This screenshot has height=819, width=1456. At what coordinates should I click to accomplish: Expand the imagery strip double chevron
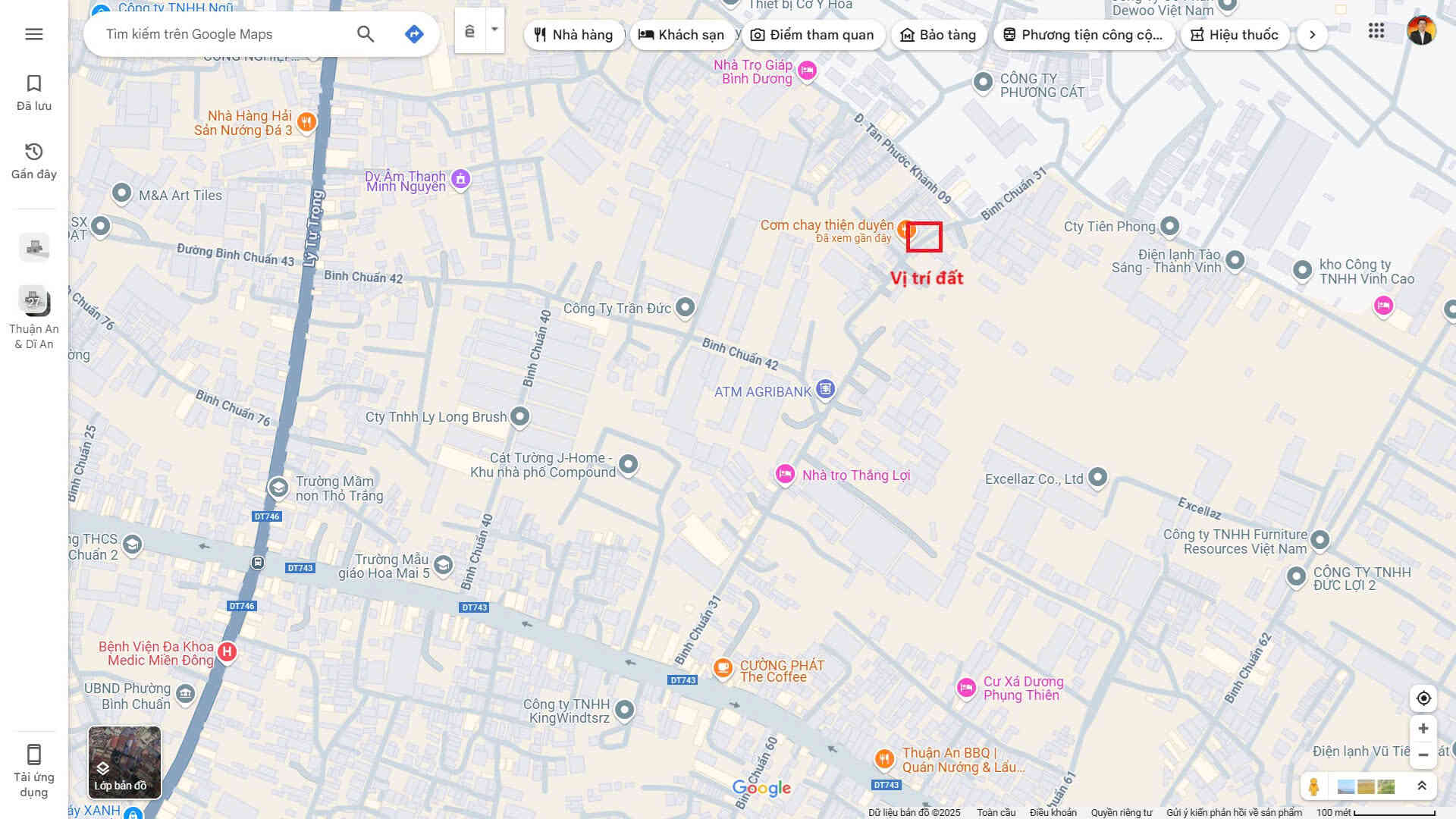click(x=1422, y=786)
